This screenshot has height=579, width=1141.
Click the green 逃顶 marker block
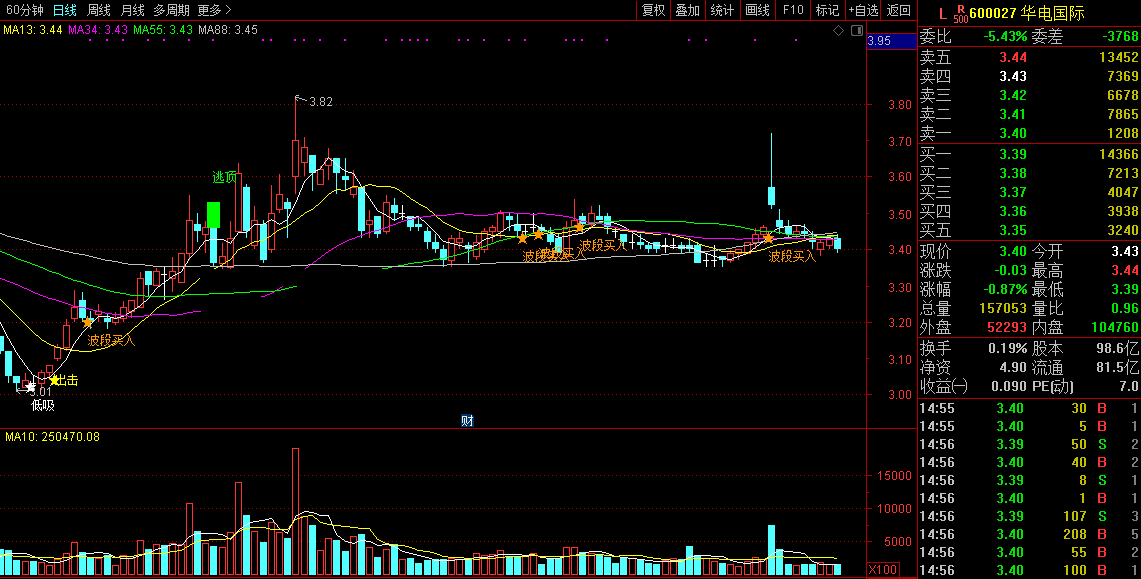[213, 215]
